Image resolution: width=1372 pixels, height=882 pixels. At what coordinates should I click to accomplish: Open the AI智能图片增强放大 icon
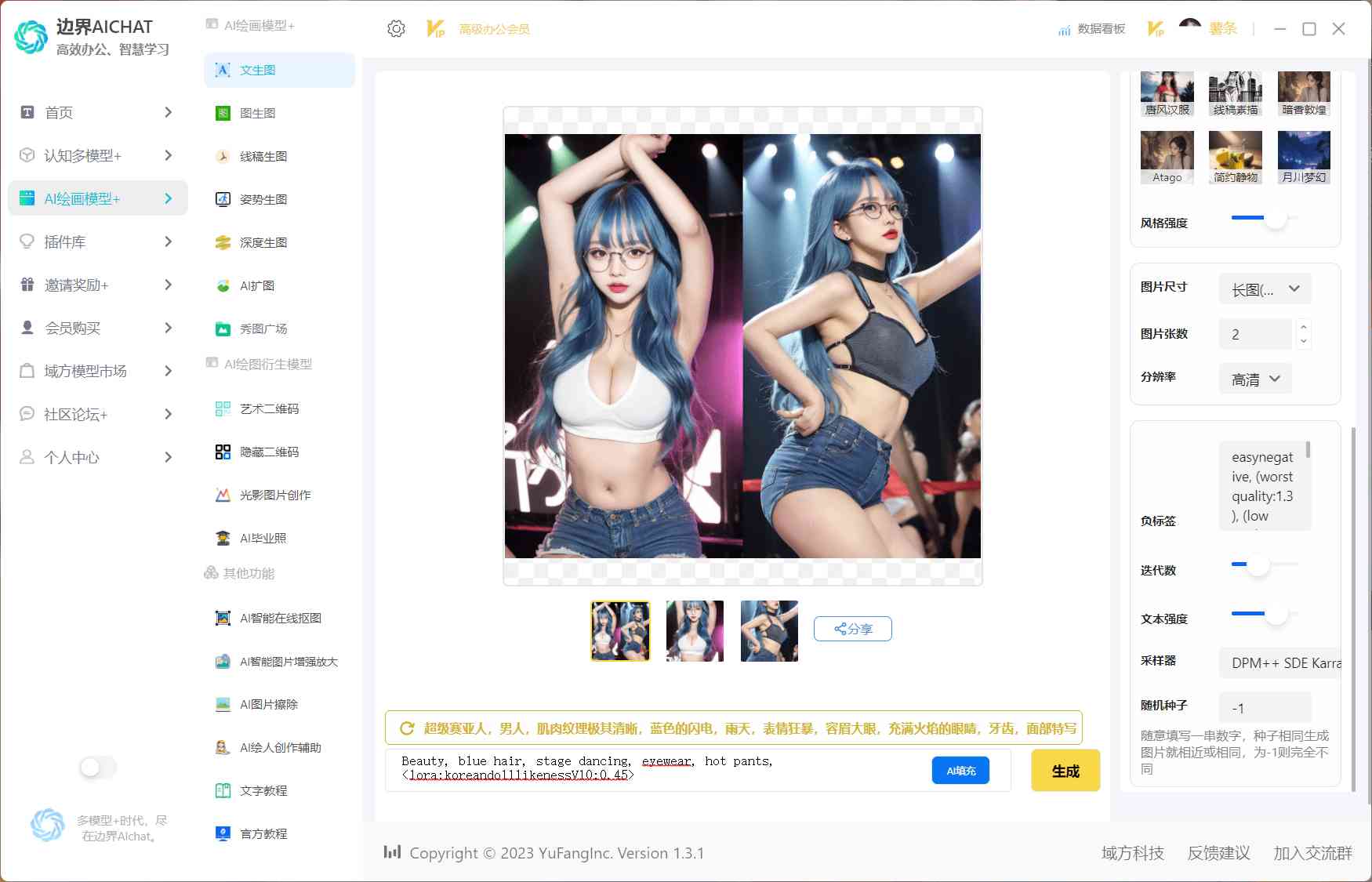[223, 661]
